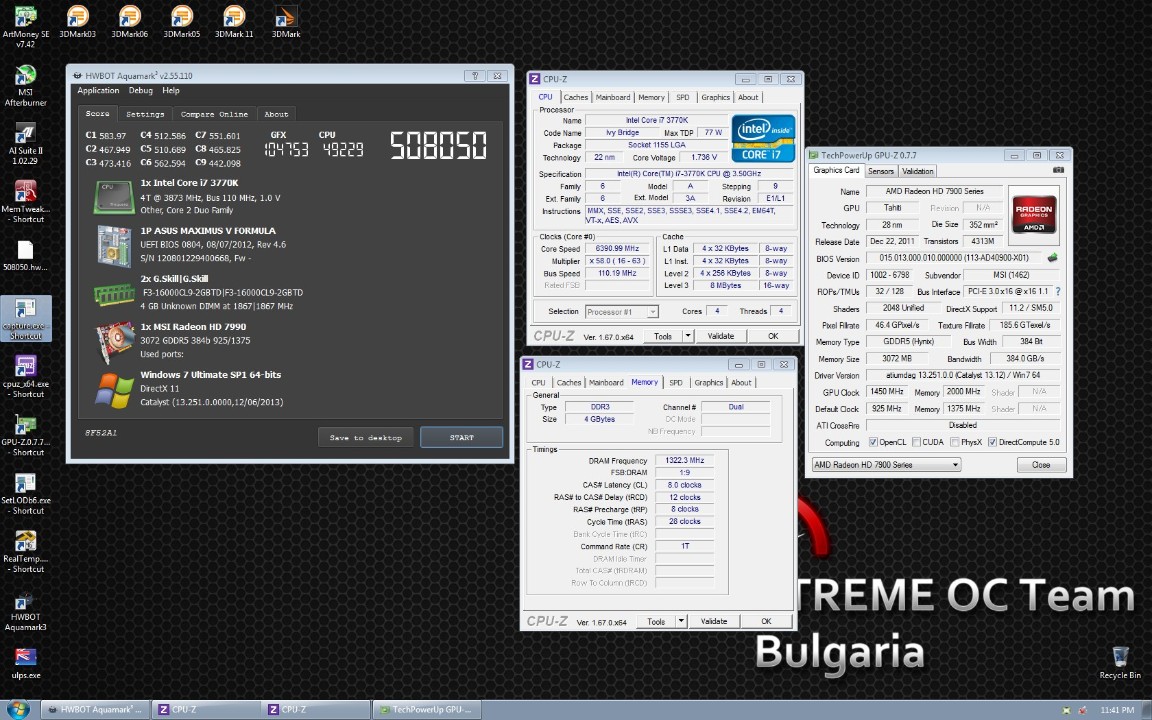
Task: Switch to Caches tab in top CPU-Z
Action: tap(575, 97)
